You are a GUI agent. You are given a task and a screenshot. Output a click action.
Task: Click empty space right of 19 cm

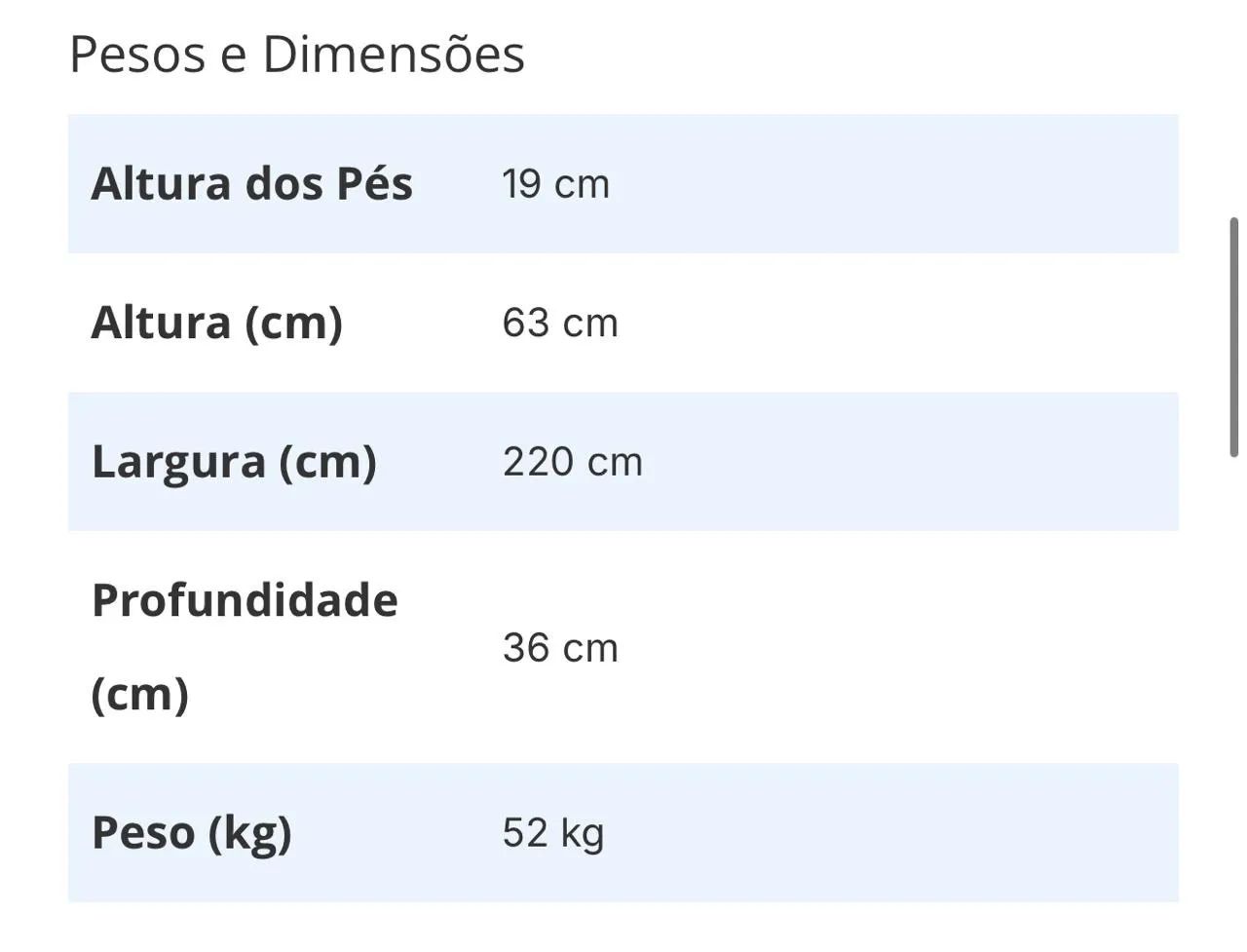click(x=877, y=184)
